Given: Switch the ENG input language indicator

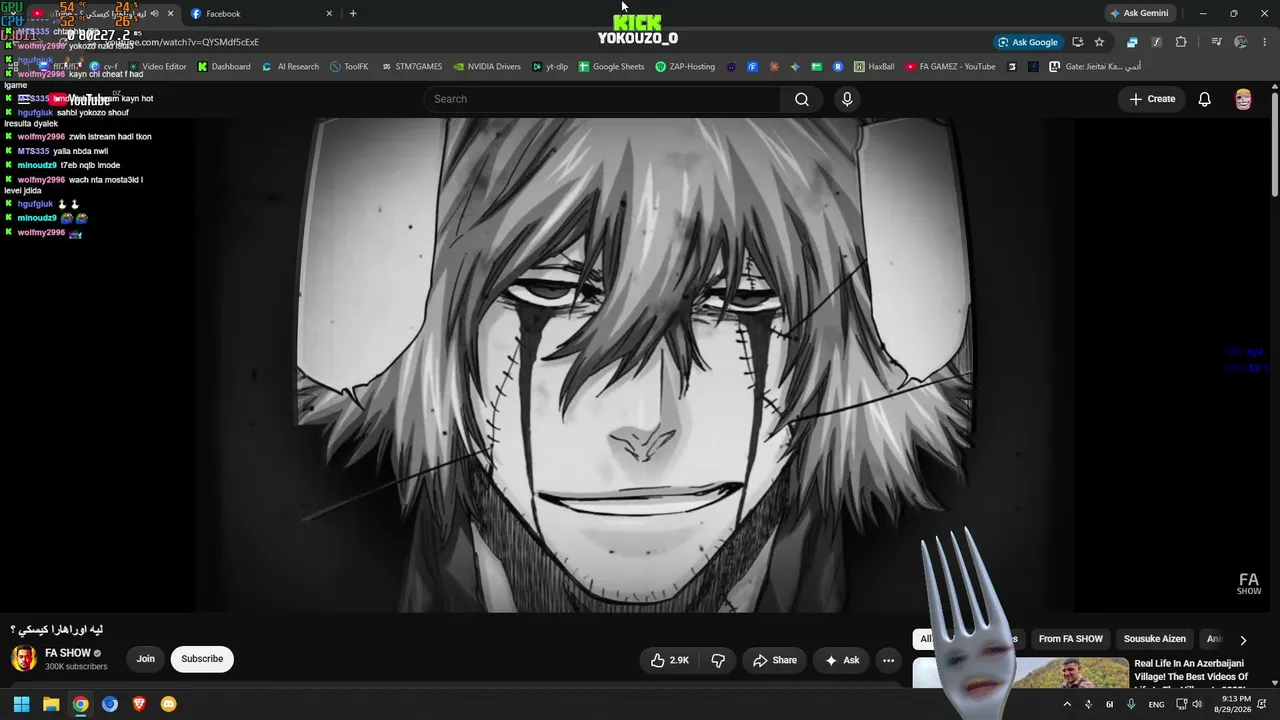Looking at the screenshot, I should pos(1156,704).
